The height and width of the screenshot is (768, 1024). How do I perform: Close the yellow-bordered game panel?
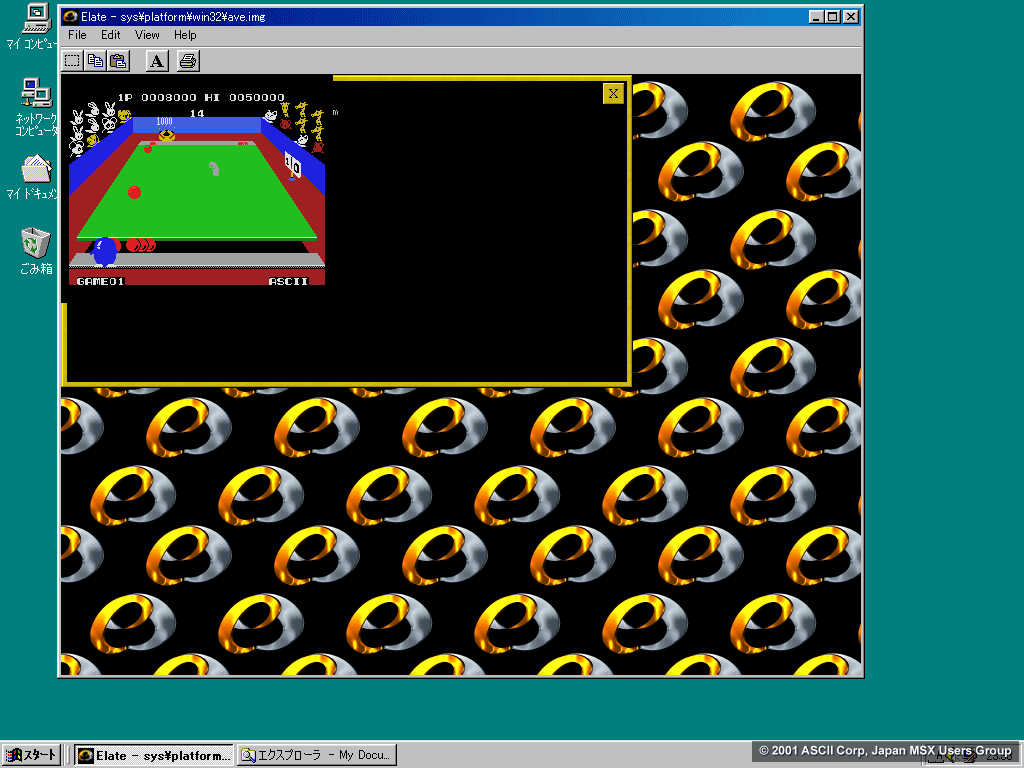[x=613, y=93]
